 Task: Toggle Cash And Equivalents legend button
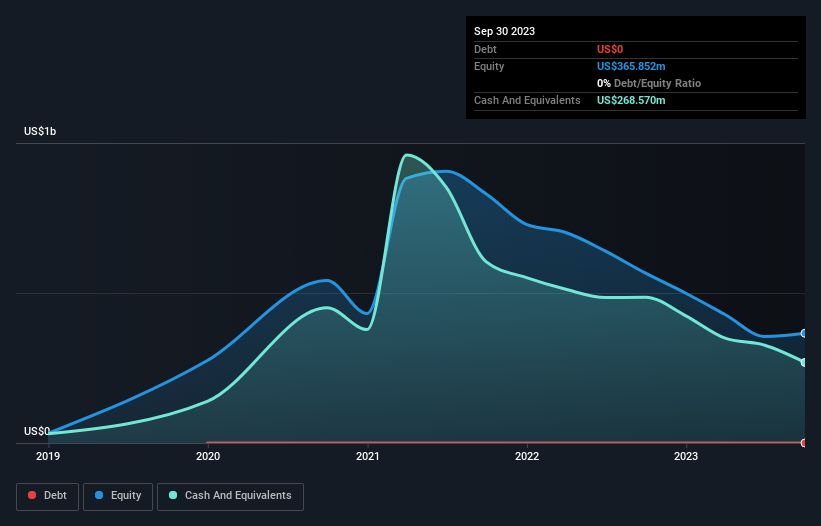pos(230,496)
